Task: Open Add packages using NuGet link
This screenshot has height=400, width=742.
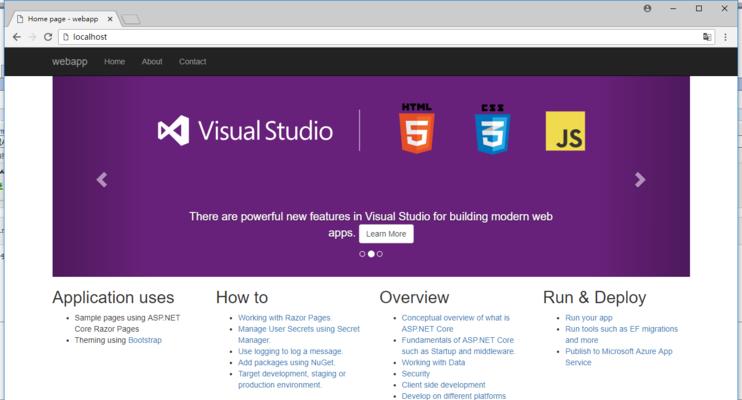Action: 286,363
